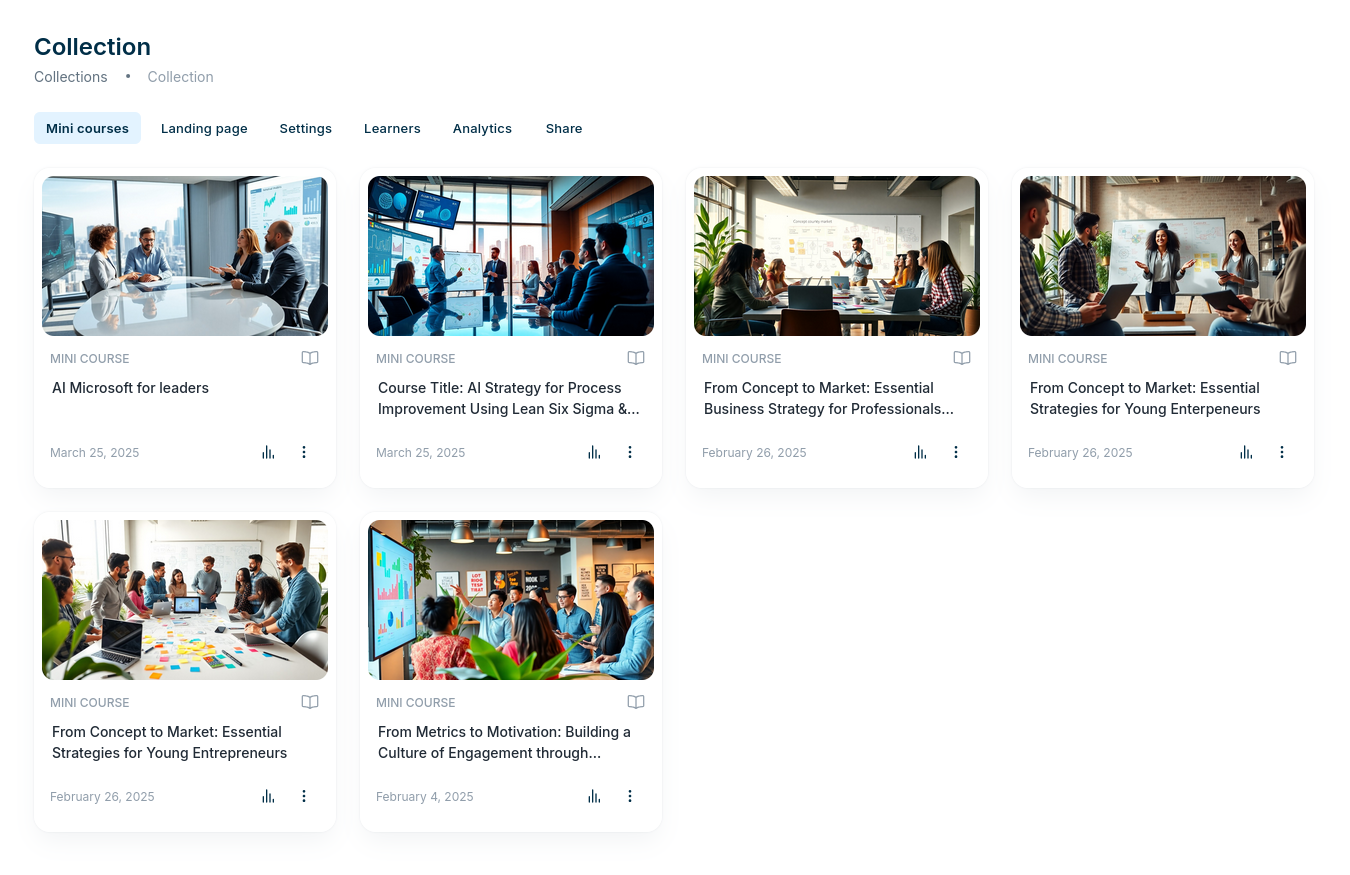Click MINI COURSE label on AI Strategy card
This screenshot has height=875, width=1350.
(416, 359)
